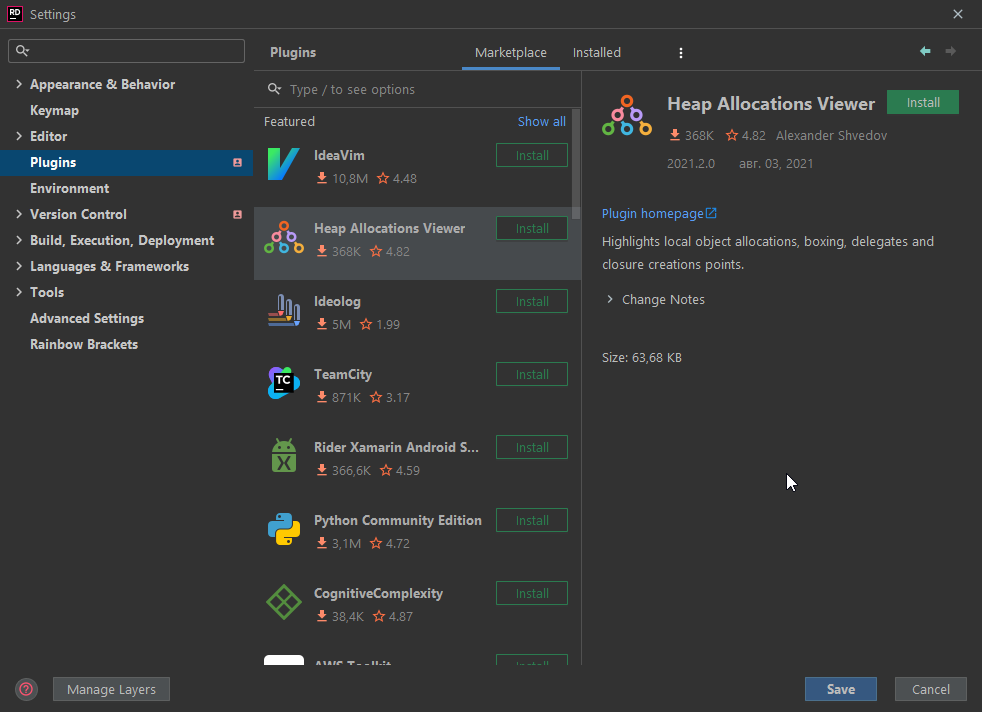Expand Build, Execution, Deployment node
Screen dimensions: 982x712
[19, 240]
